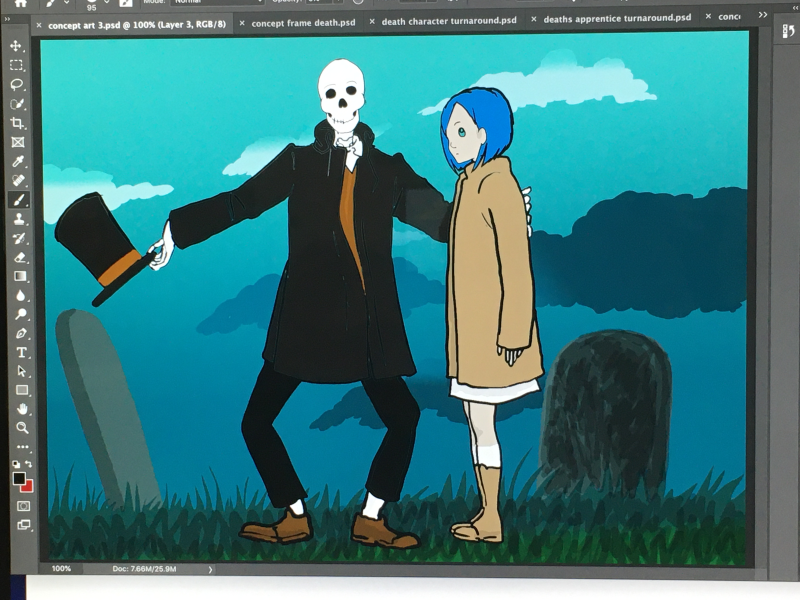
Task: Select the Clone Stamp tool
Action: 18,219
